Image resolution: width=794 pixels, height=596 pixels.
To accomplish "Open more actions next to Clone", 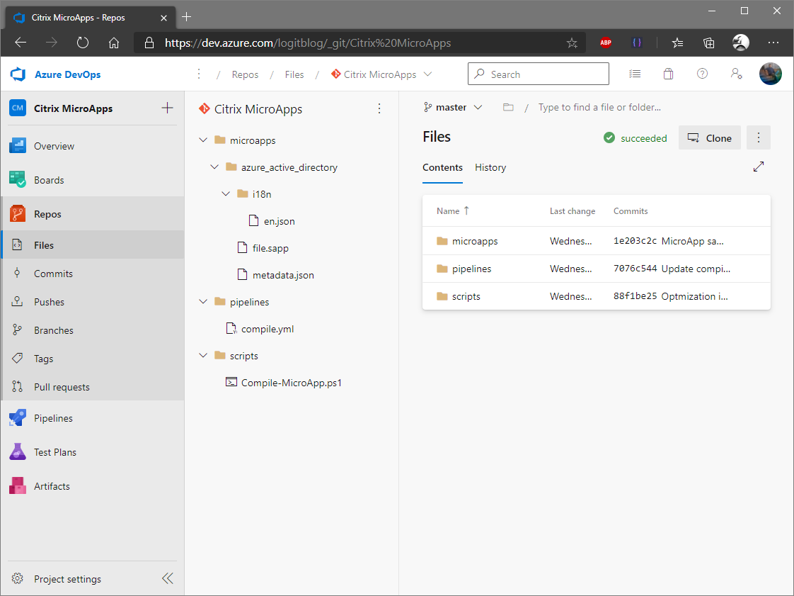I will (759, 138).
